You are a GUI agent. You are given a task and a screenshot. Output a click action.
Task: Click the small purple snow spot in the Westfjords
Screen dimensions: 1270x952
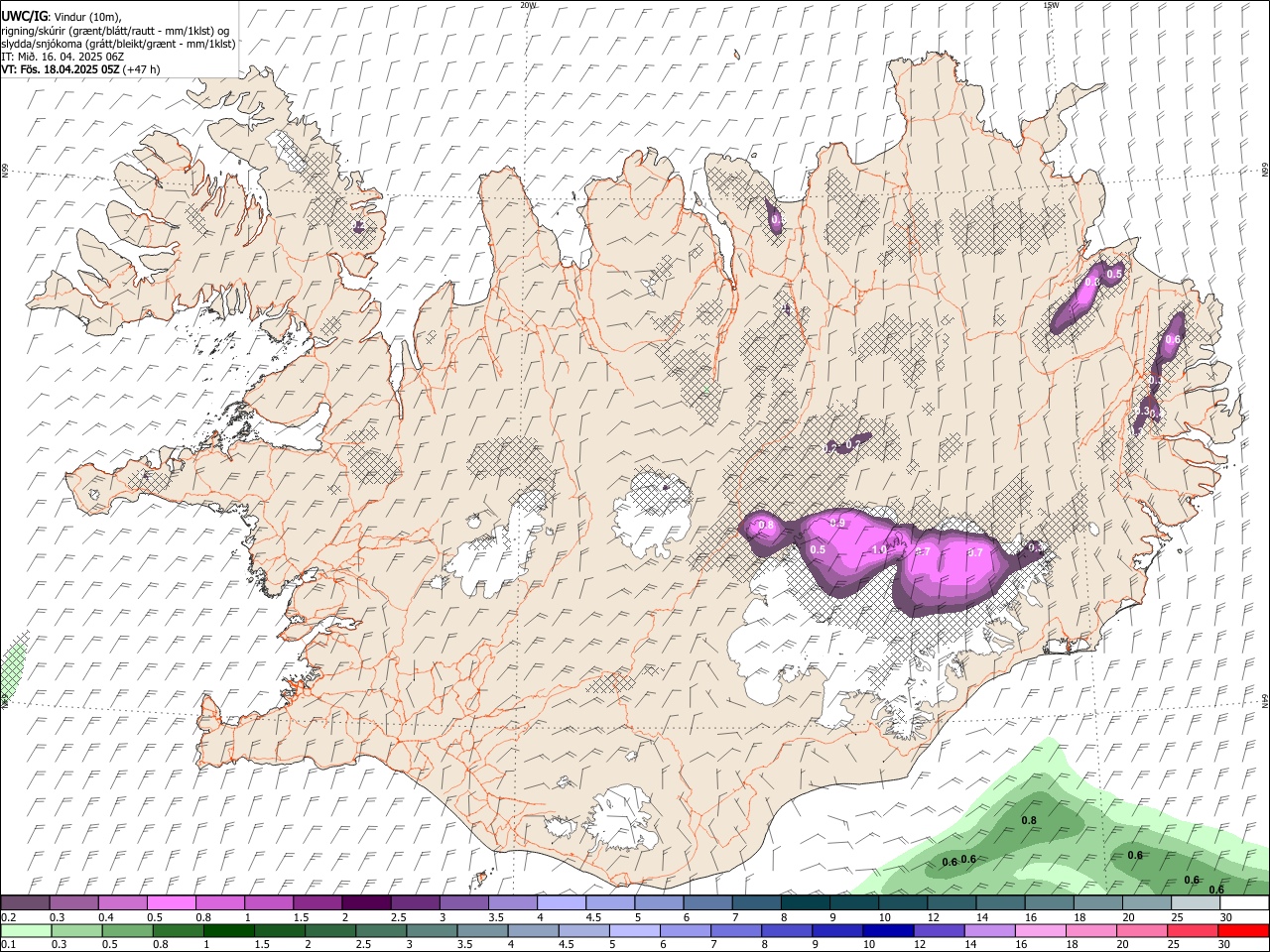coord(359,227)
